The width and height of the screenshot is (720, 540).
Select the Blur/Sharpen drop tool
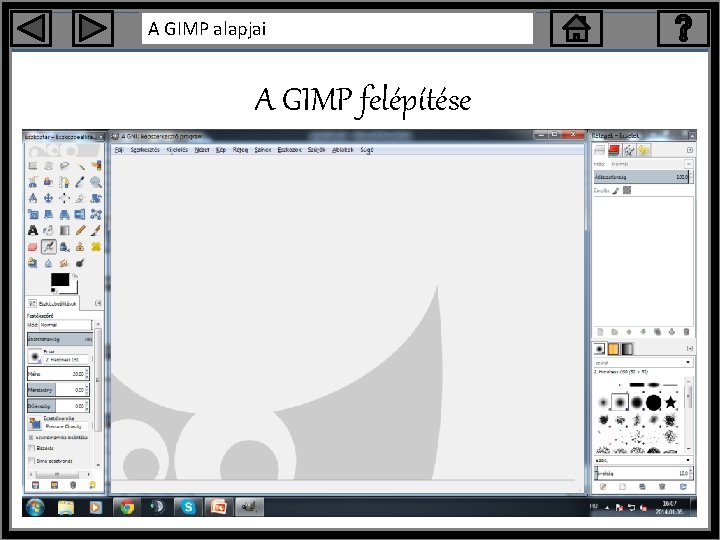[48, 263]
